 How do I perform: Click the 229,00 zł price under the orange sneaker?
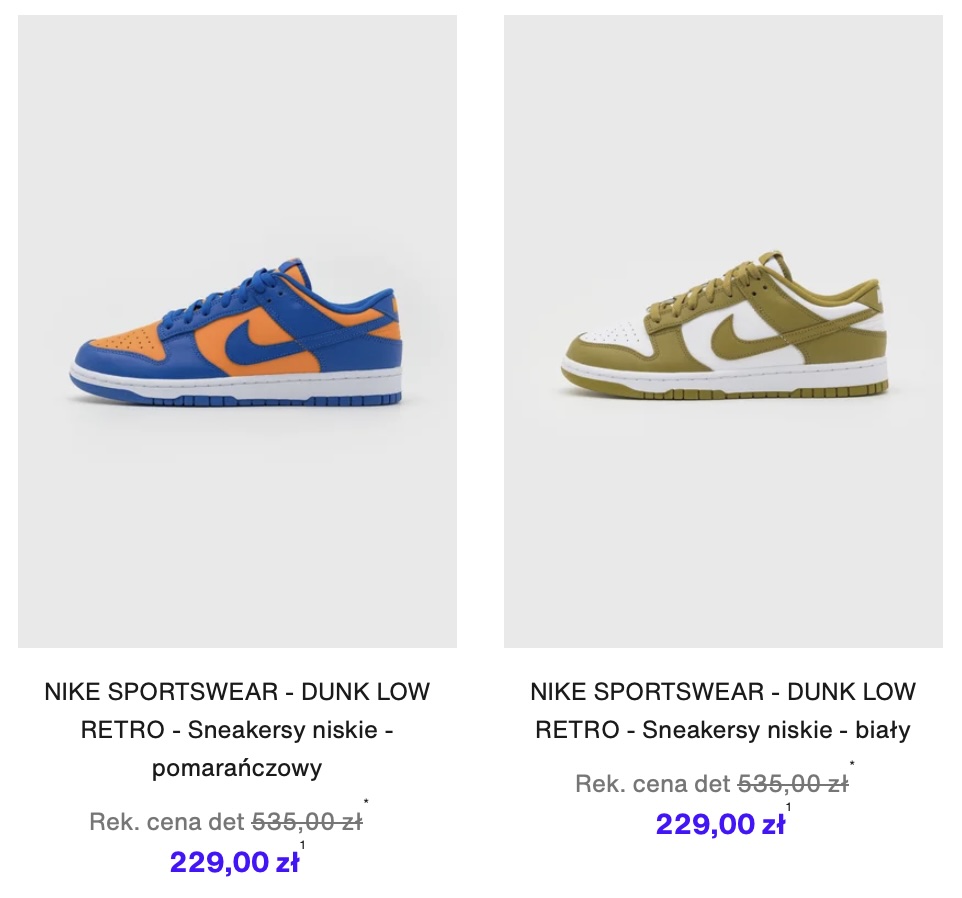pyautogui.click(x=234, y=861)
